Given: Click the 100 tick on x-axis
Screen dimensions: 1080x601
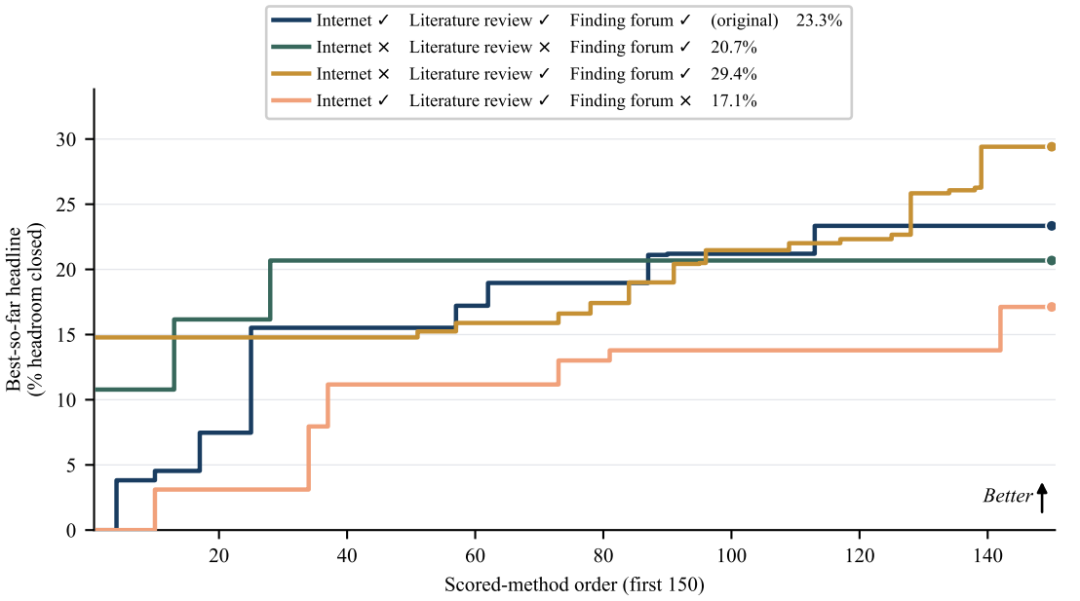Looking at the screenshot, I should point(731,555).
